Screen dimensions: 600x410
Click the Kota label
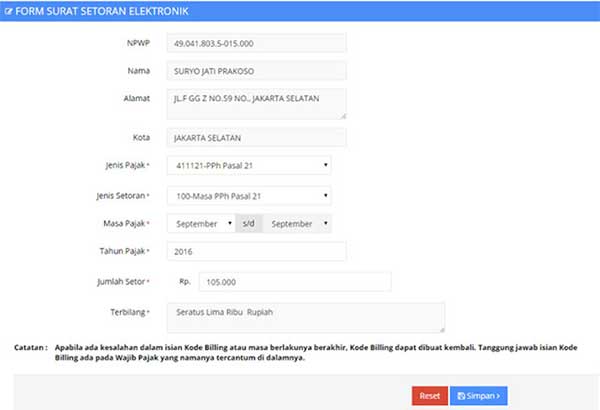coord(141,137)
